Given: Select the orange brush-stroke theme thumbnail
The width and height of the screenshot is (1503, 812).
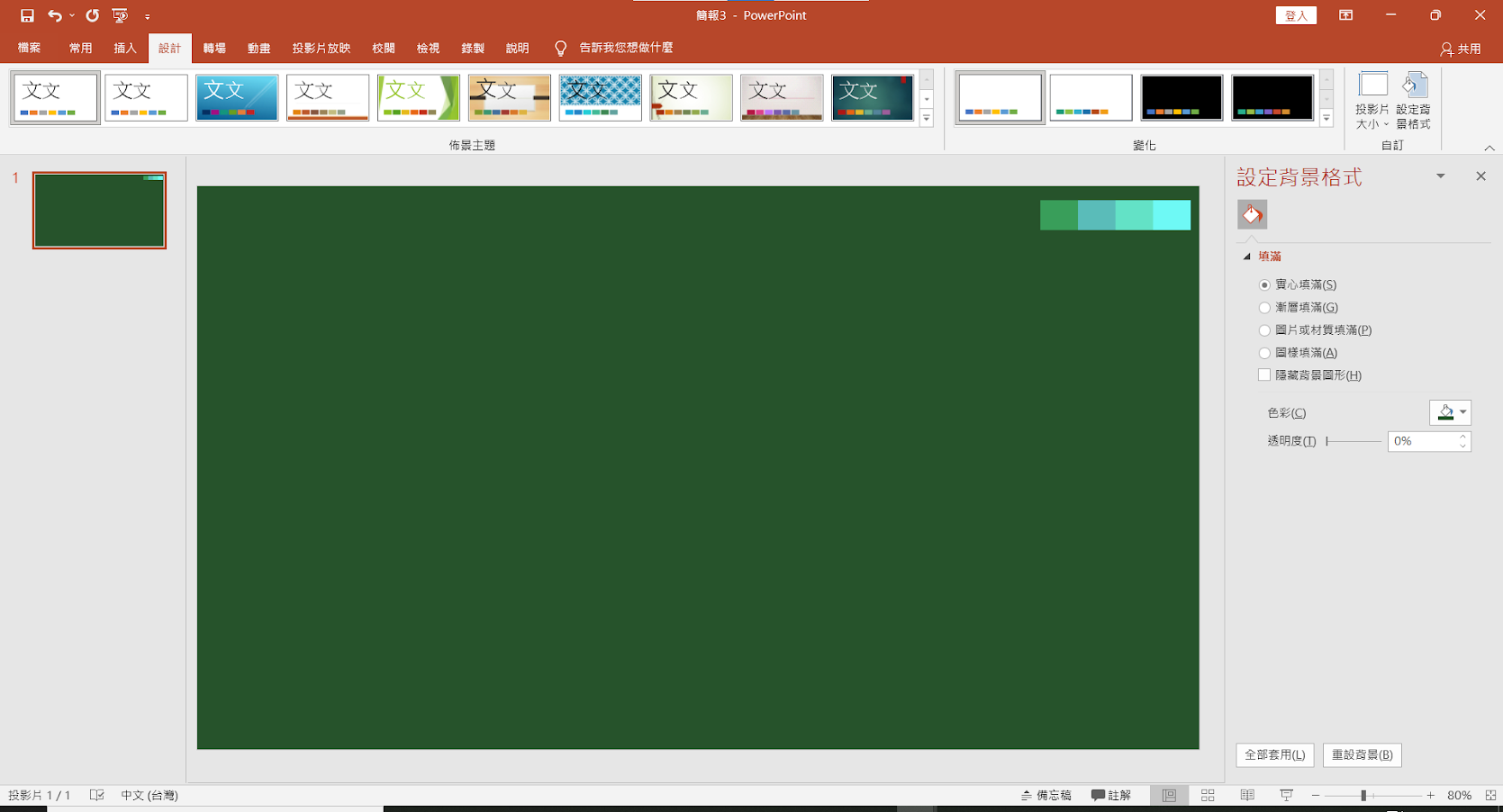Looking at the screenshot, I should point(510,97).
